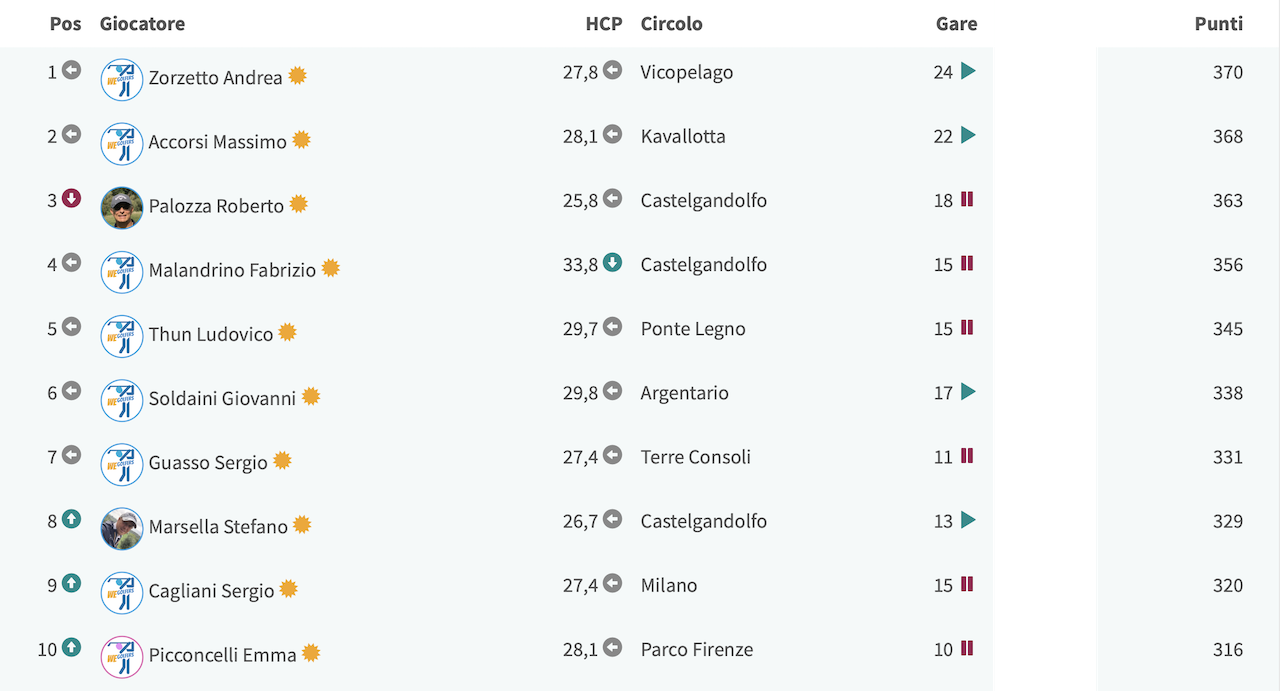Image resolution: width=1280 pixels, height=691 pixels.
Task: Click the orange star badge next to Zorzetto Andrea
Action: (x=297, y=76)
